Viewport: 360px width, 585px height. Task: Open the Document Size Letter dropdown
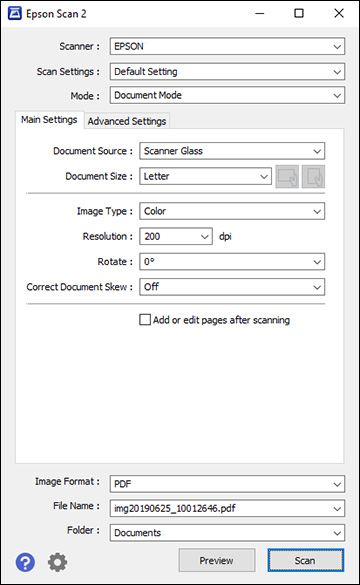(x=205, y=176)
